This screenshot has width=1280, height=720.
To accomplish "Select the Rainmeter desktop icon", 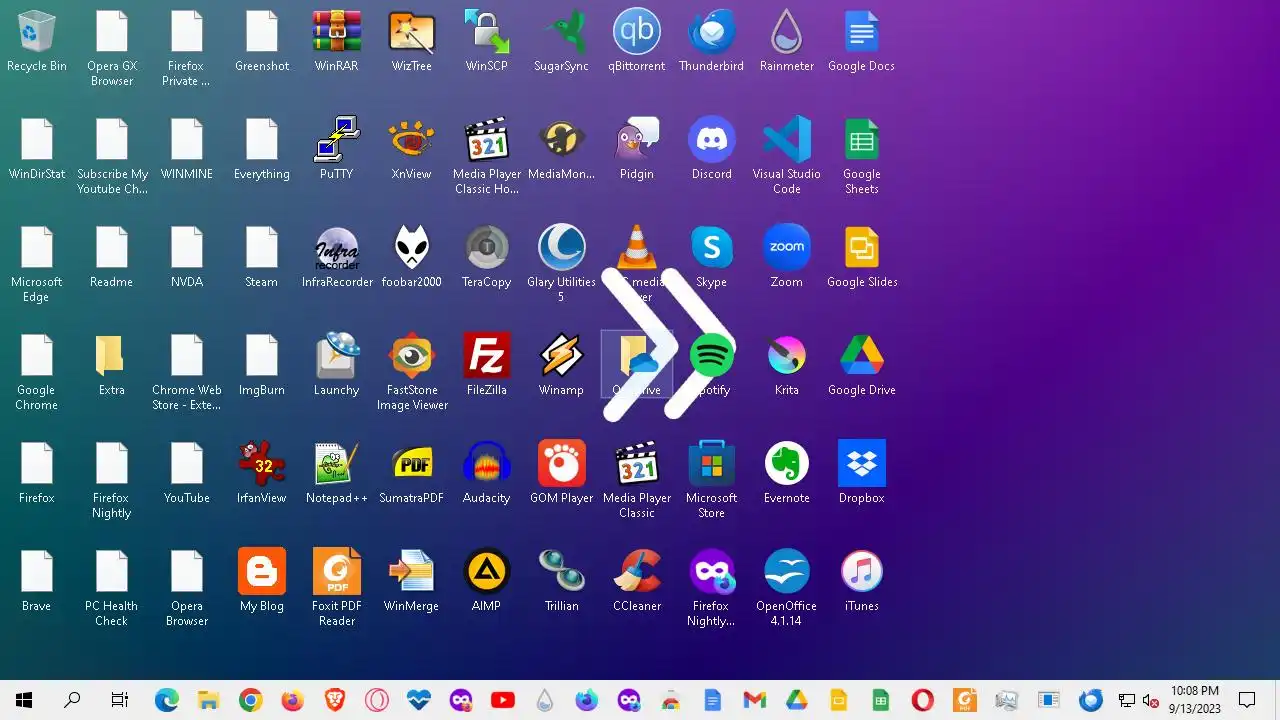I will coord(787,41).
